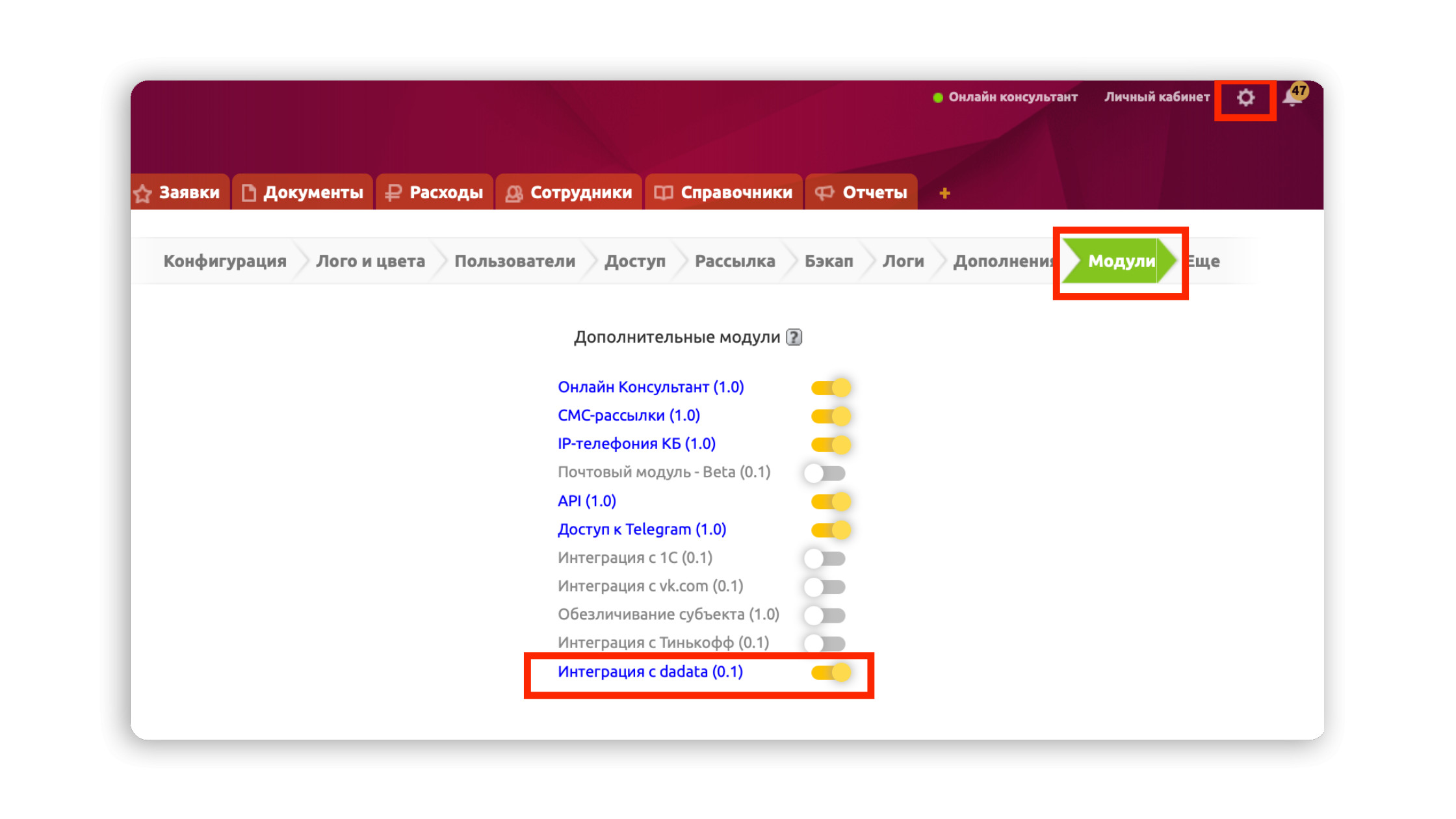Viewport: 1456px width, 819px height.
Task: Open the Доступ к Telegram module link
Action: 642,530
